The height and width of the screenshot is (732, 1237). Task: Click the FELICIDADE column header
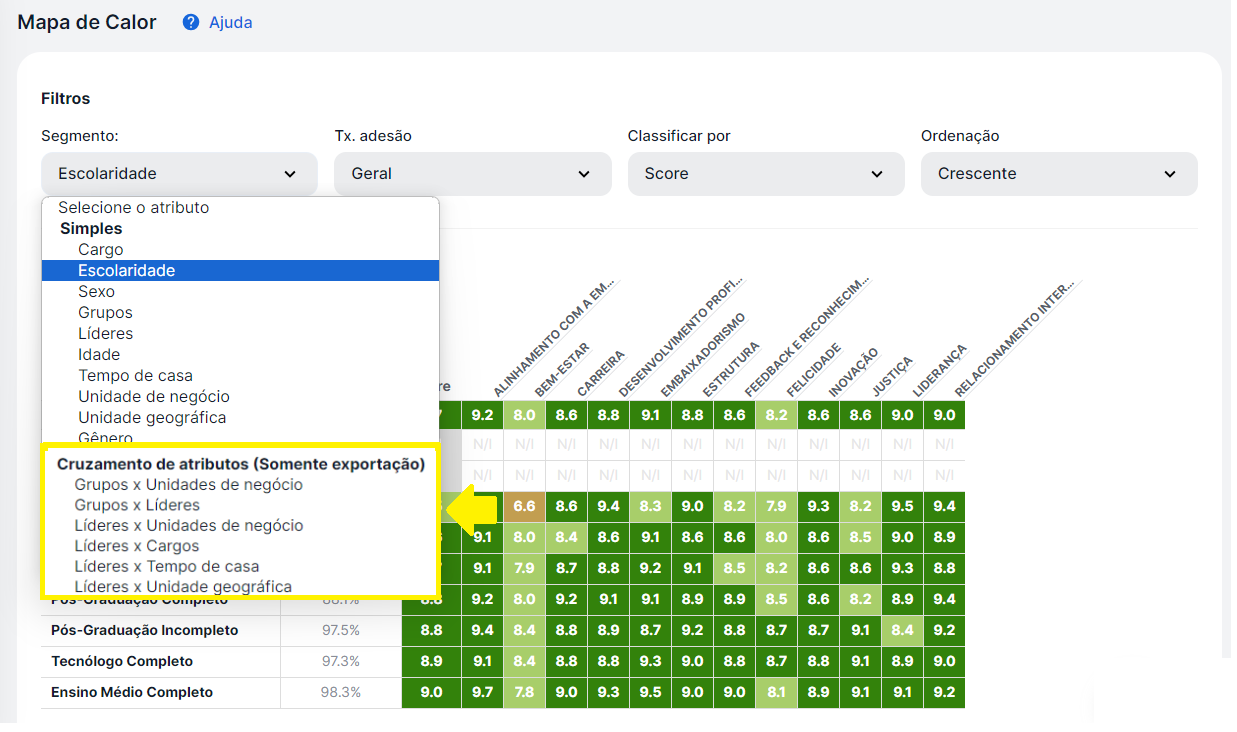tap(813, 371)
